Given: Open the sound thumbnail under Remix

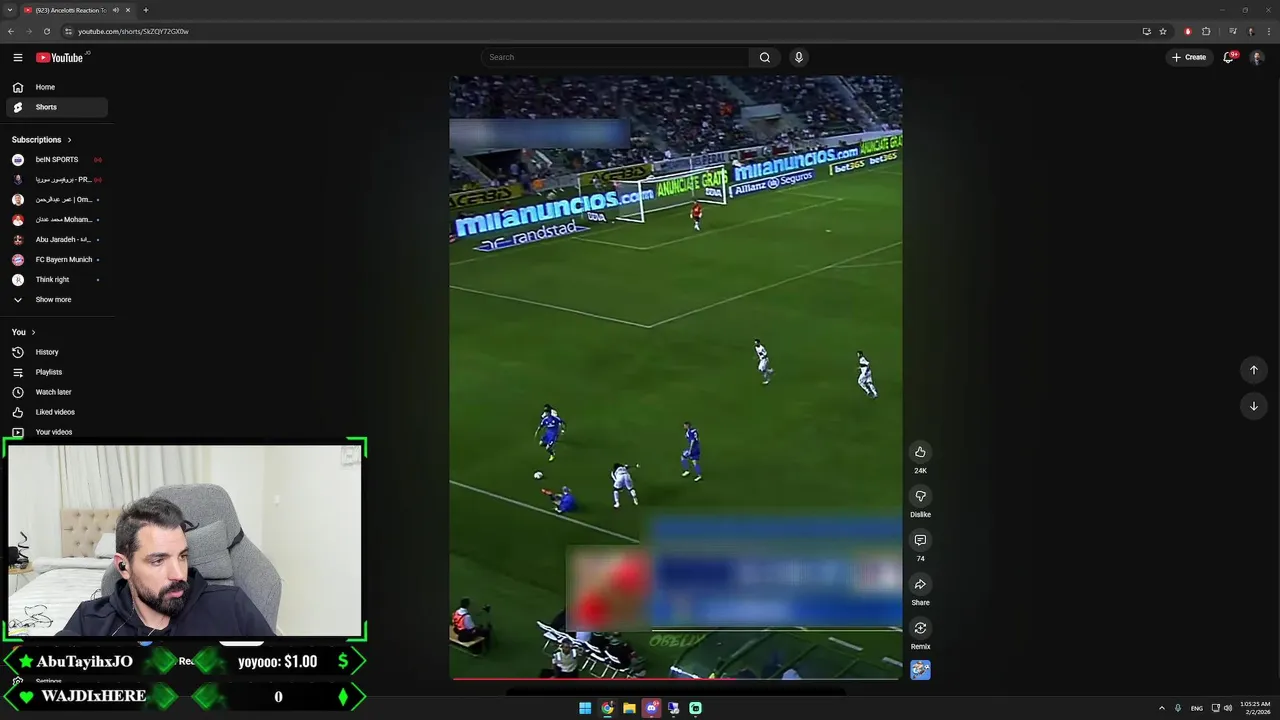Looking at the screenshot, I should point(920,670).
